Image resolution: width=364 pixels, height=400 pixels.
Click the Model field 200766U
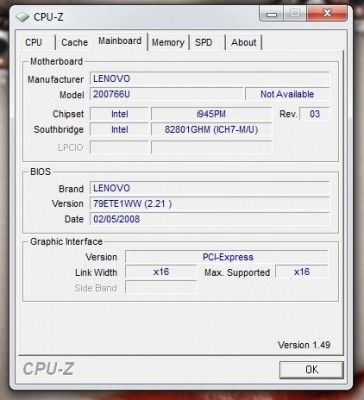click(166, 94)
